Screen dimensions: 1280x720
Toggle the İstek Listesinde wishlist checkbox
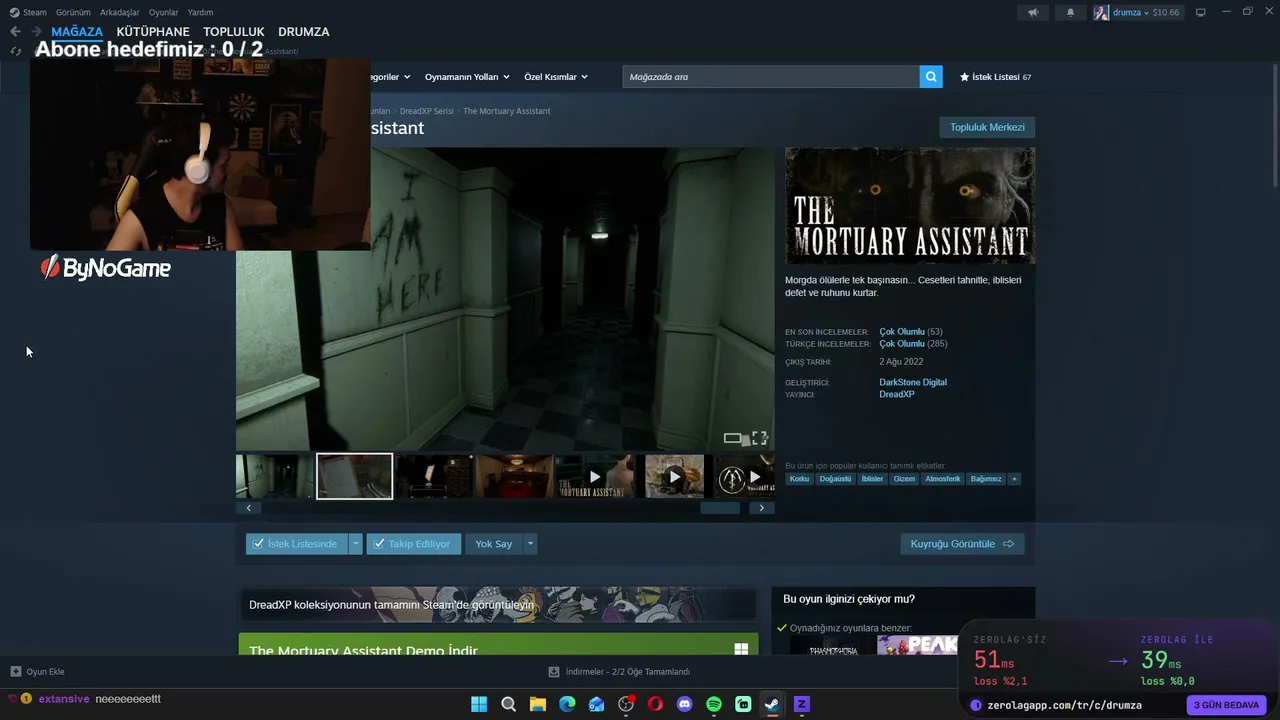tap(258, 544)
